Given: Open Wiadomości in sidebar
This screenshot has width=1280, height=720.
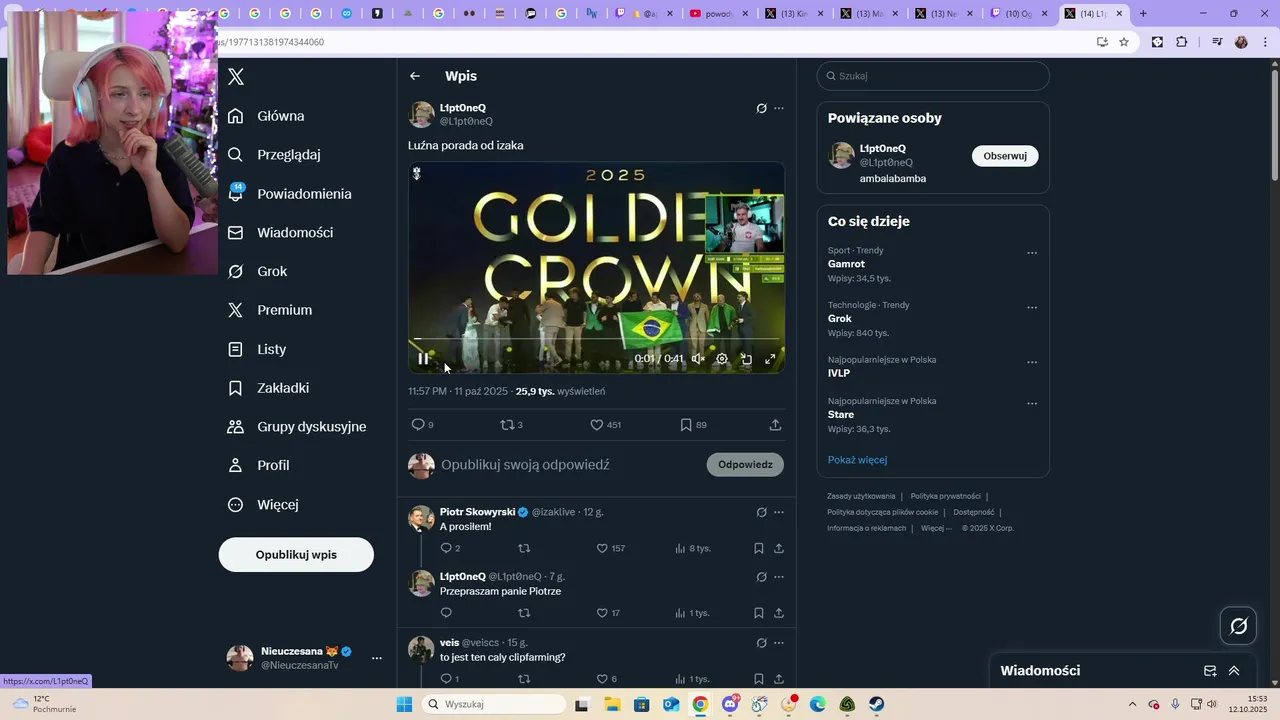Looking at the screenshot, I should point(281,232).
